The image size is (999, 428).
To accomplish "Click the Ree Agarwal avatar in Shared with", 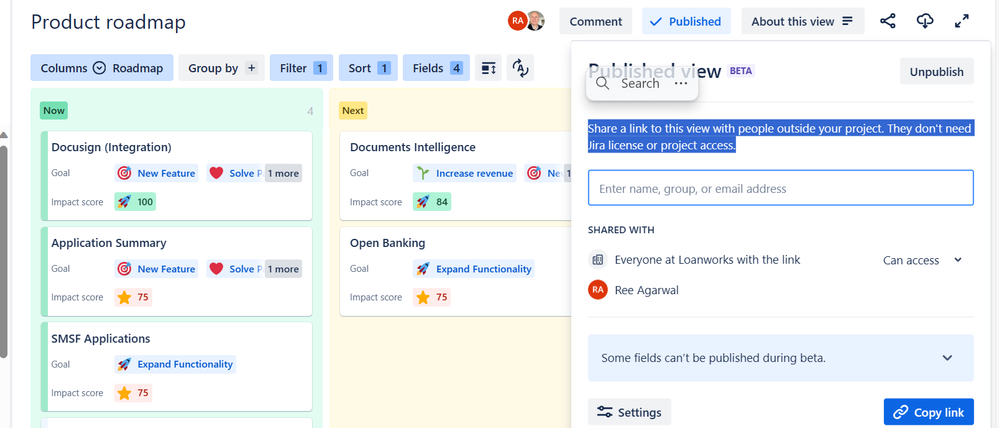I will pyautogui.click(x=597, y=290).
